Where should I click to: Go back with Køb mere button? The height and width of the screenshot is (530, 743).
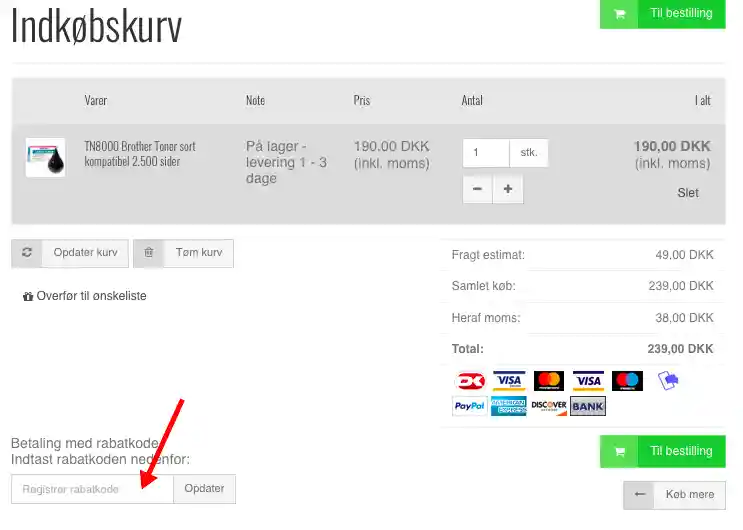pyautogui.click(x=675, y=495)
